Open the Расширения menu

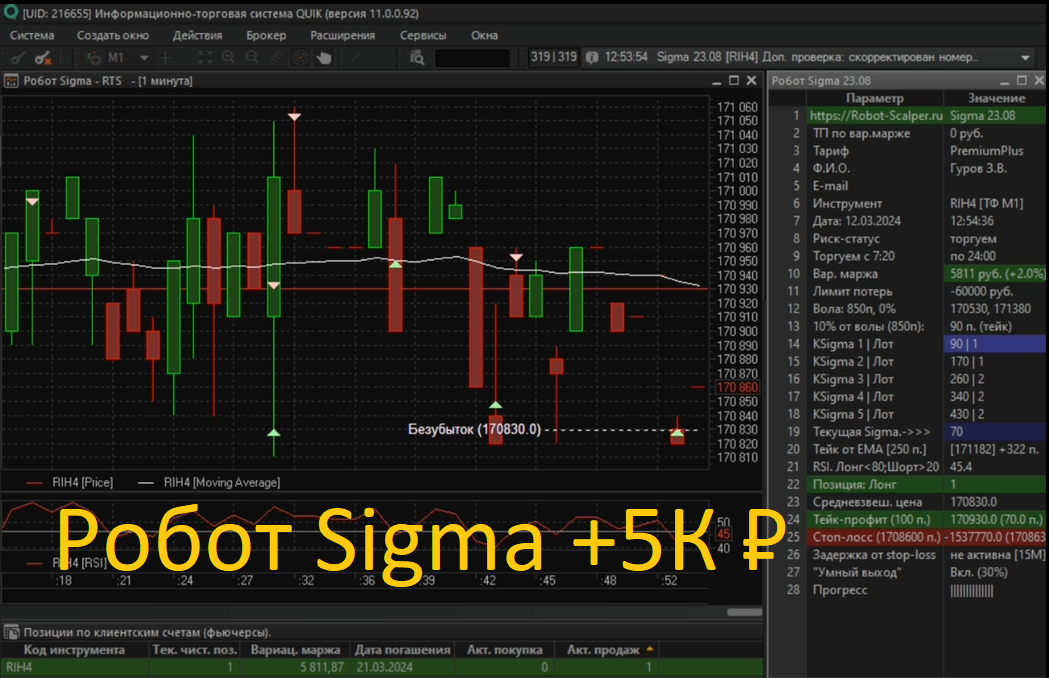343,35
